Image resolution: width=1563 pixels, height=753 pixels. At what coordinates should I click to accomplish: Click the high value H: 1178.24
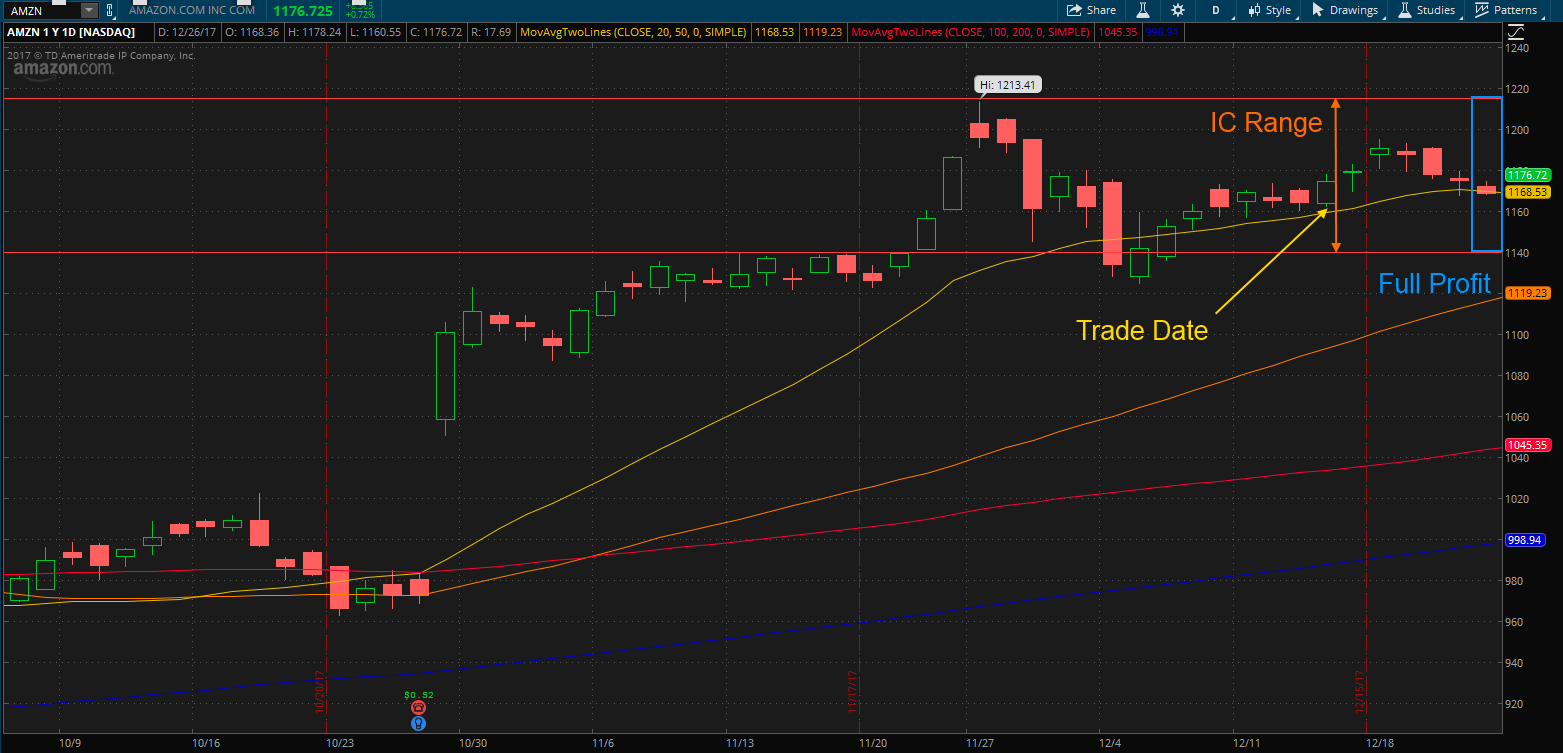point(313,32)
